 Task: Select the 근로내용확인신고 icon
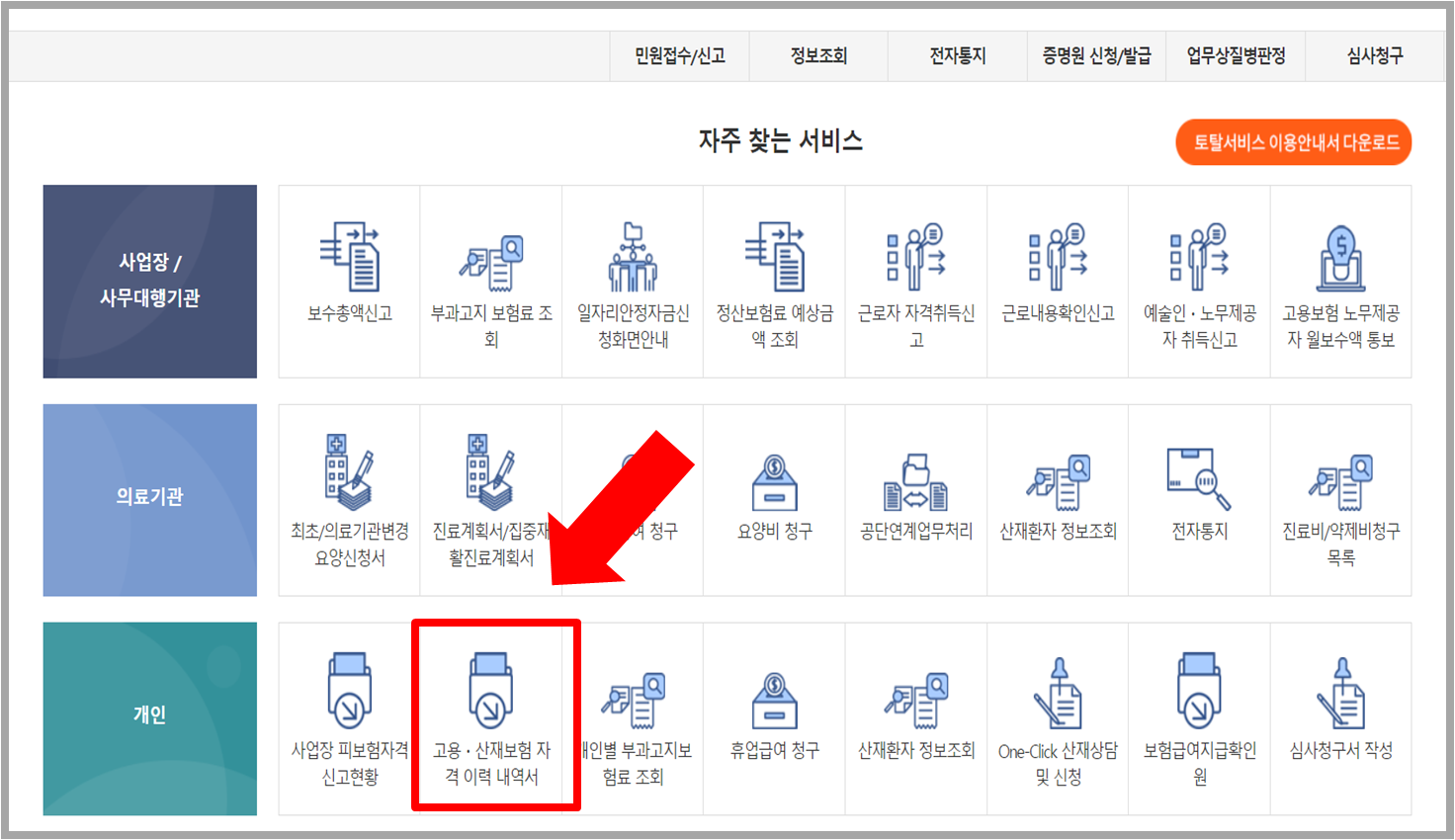coord(1057,280)
